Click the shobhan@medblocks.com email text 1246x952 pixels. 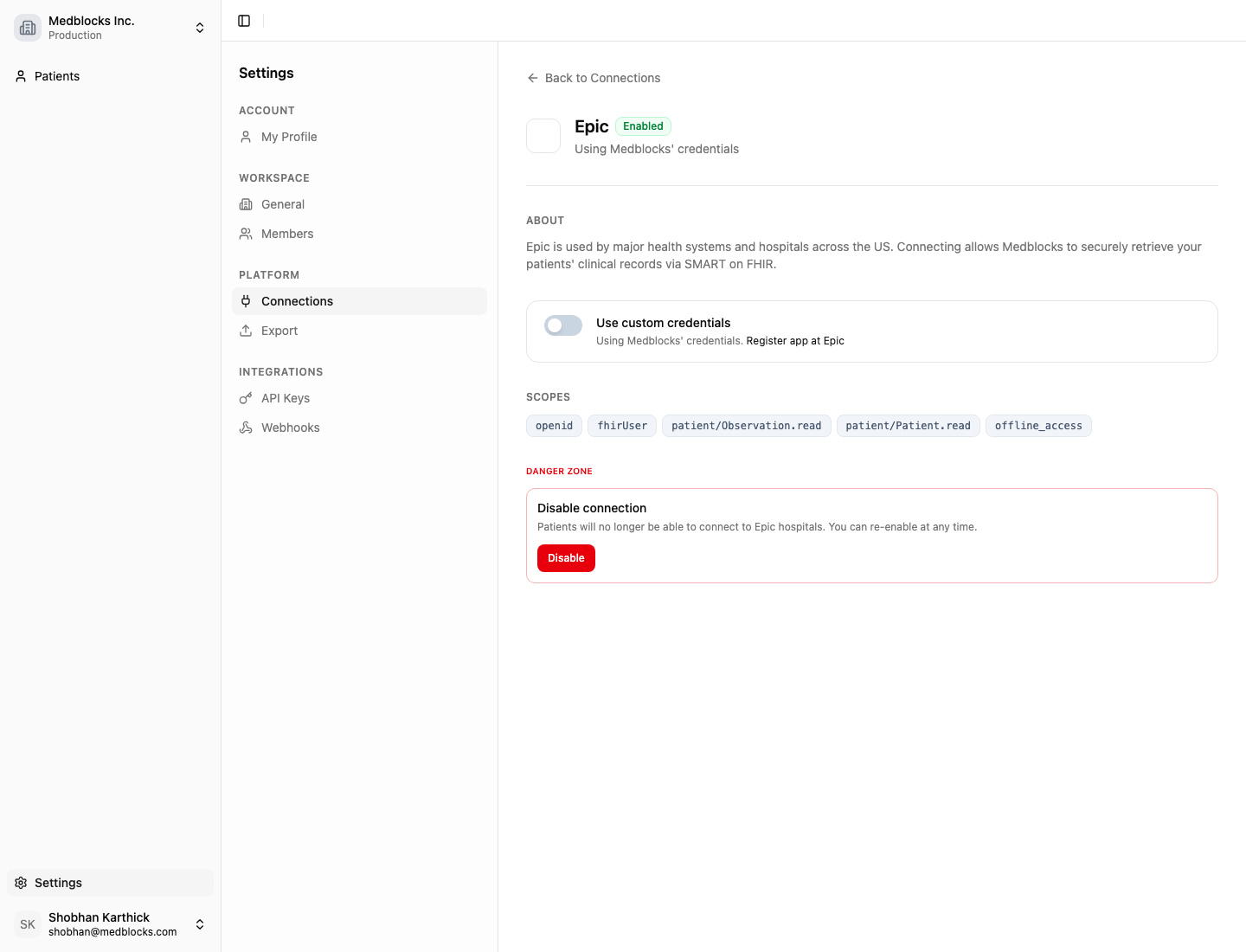[112, 932]
